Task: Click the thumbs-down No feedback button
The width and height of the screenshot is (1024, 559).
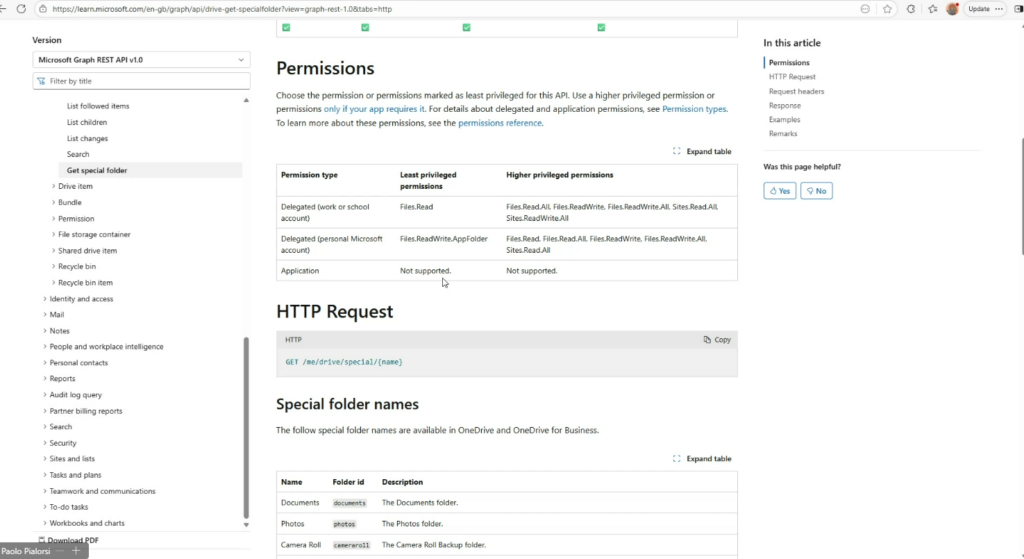Action: 816,191
